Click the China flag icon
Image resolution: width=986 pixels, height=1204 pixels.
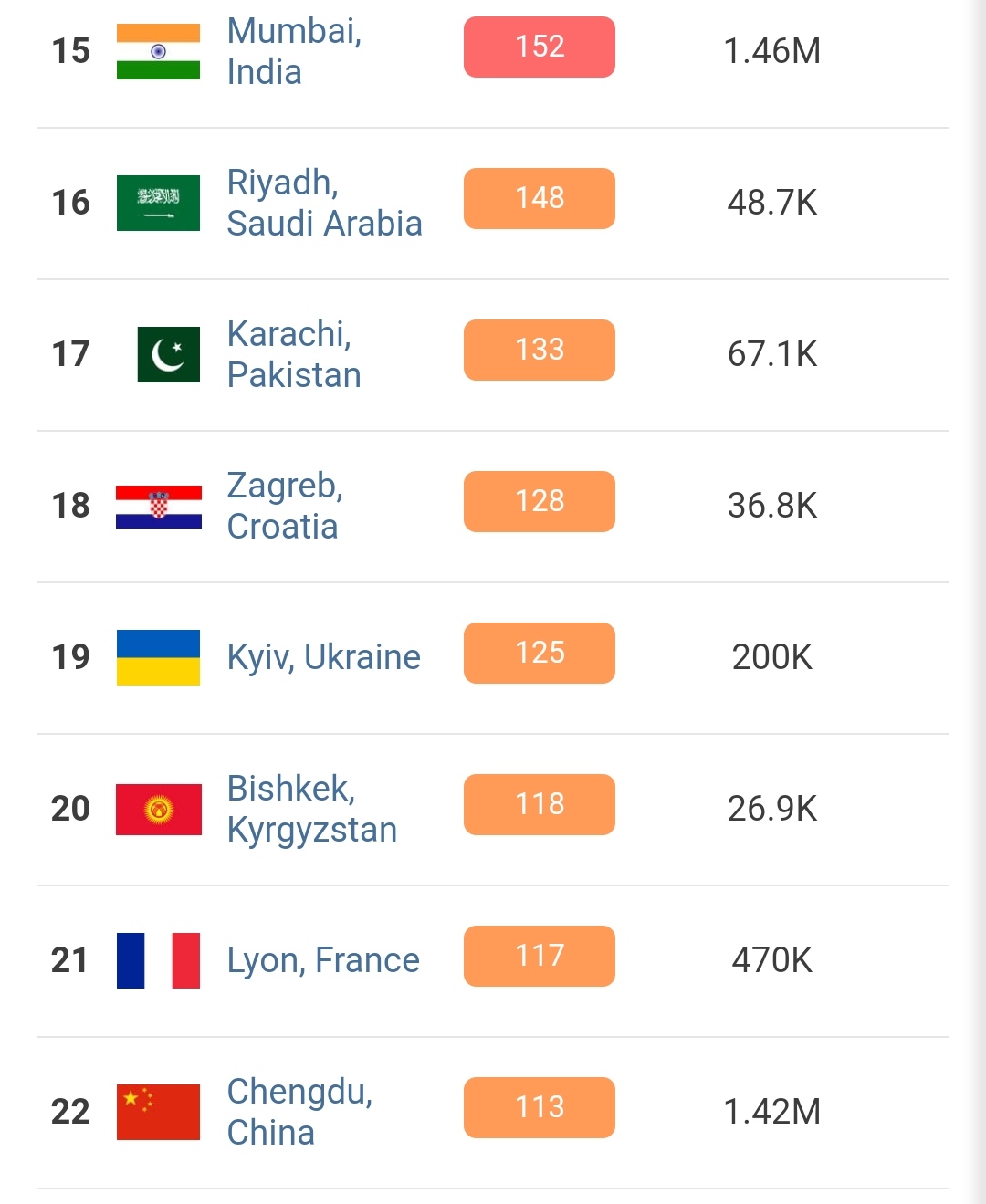(x=158, y=1112)
